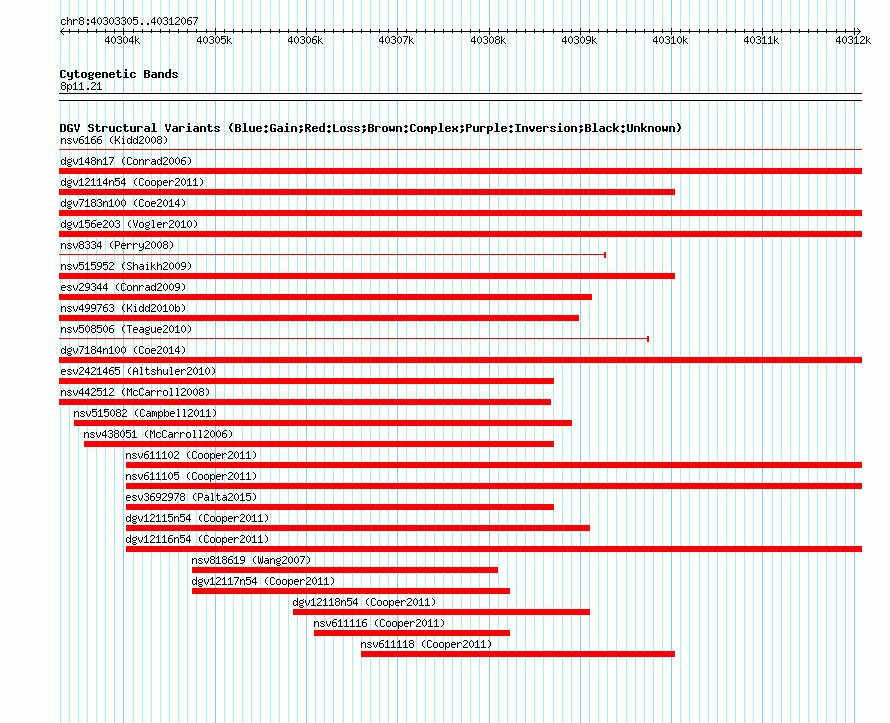The width and height of the screenshot is (890, 723).
Task: Click the 40311k ruler position
Action: pyautogui.click(x=762, y=40)
